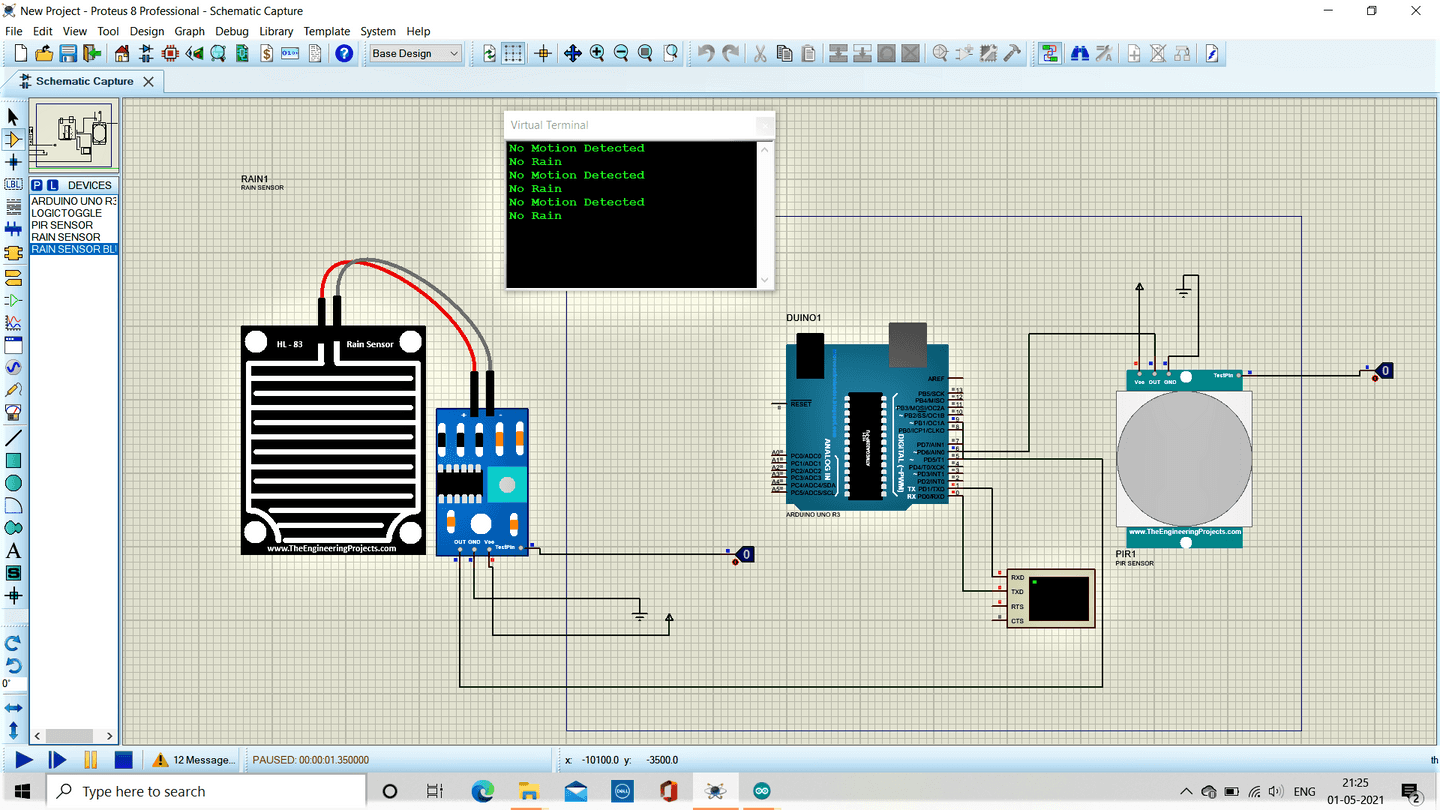This screenshot has width=1440, height=810.
Task: Click the schematic overview thumbnail
Action: click(x=75, y=136)
